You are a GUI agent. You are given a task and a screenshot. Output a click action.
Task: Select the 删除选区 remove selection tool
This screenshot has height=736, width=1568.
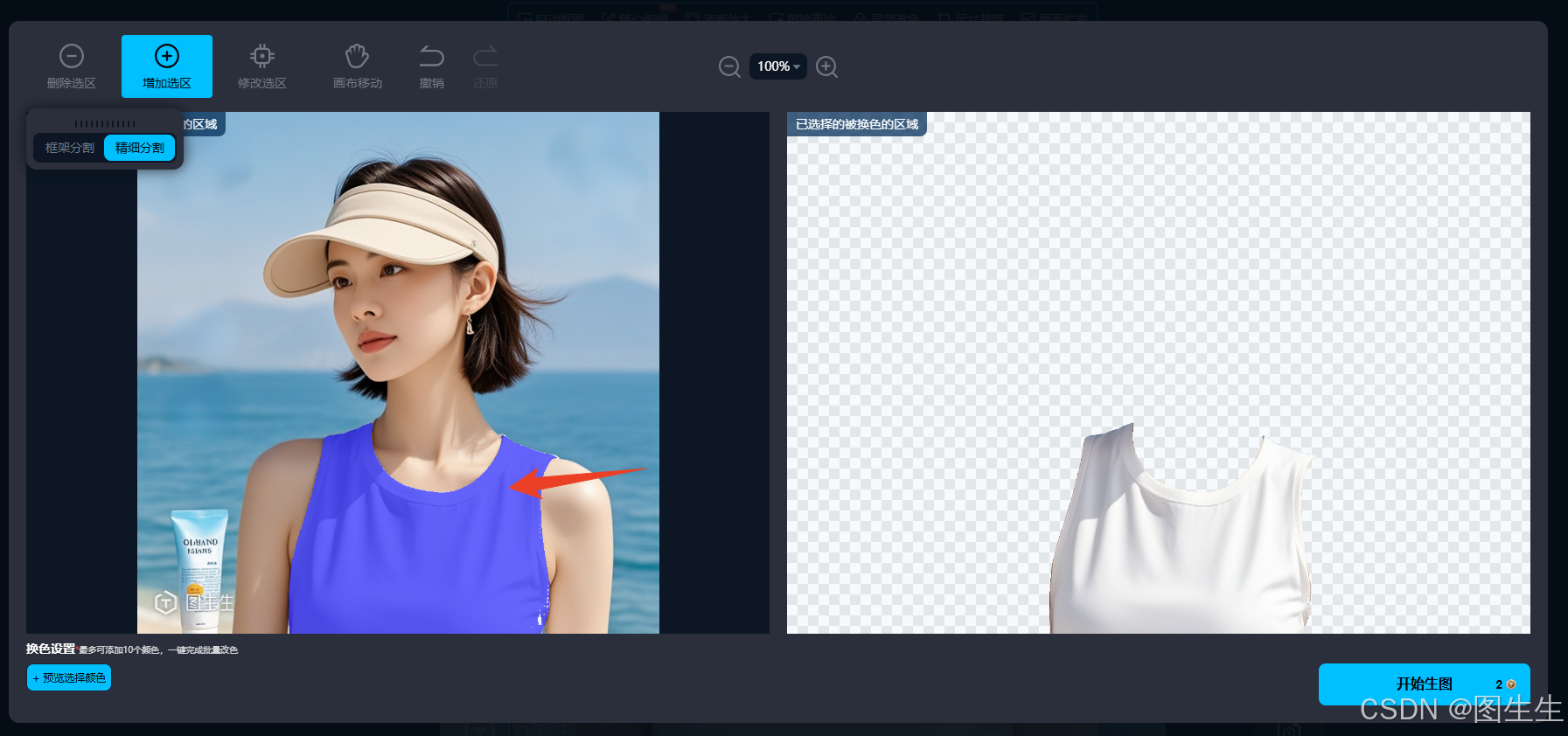[72, 66]
